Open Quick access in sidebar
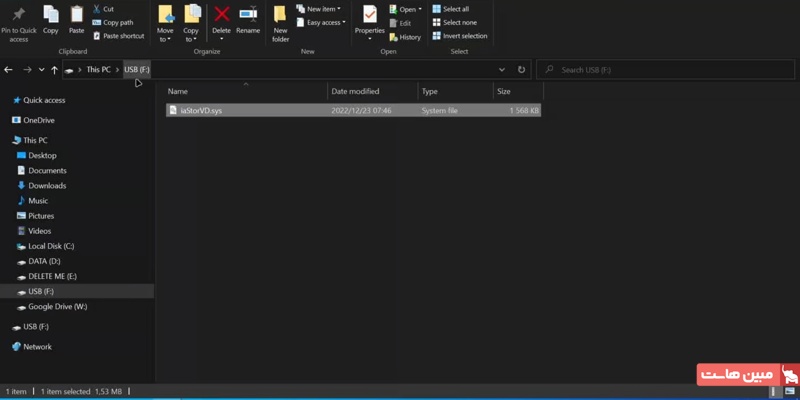Viewport: 800px width, 400px height. (x=39, y=101)
